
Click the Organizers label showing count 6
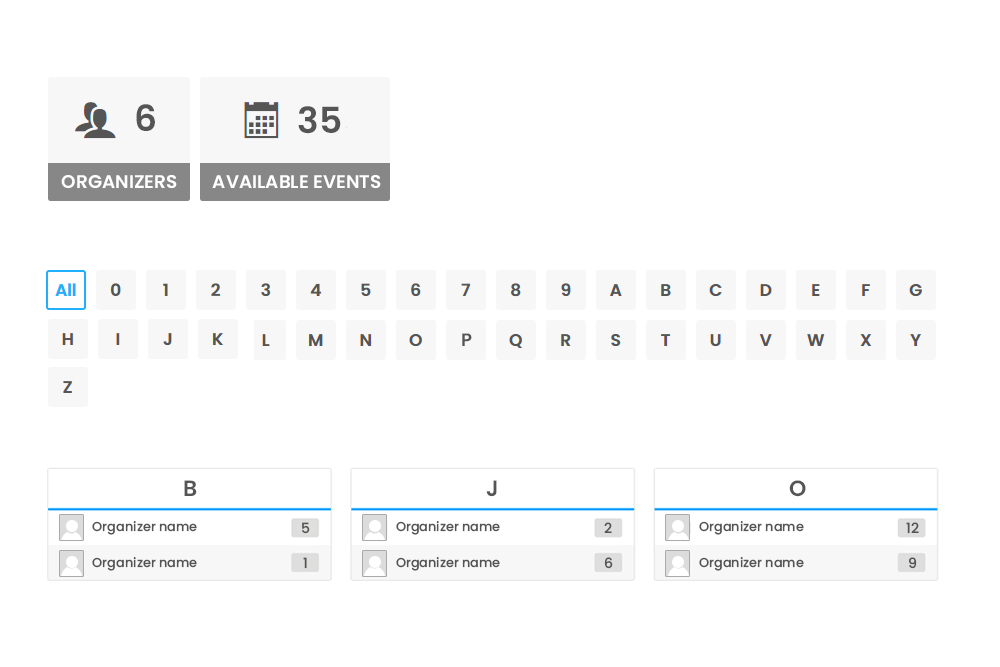[119, 182]
